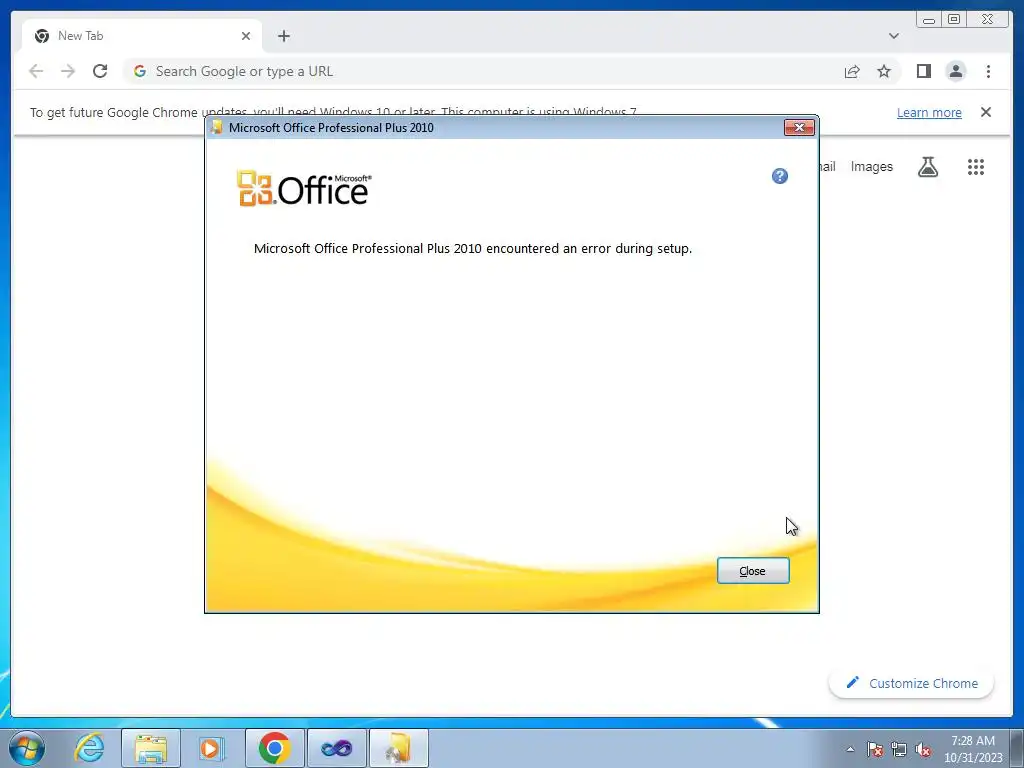Open Windows Explorer from taskbar

point(151,748)
